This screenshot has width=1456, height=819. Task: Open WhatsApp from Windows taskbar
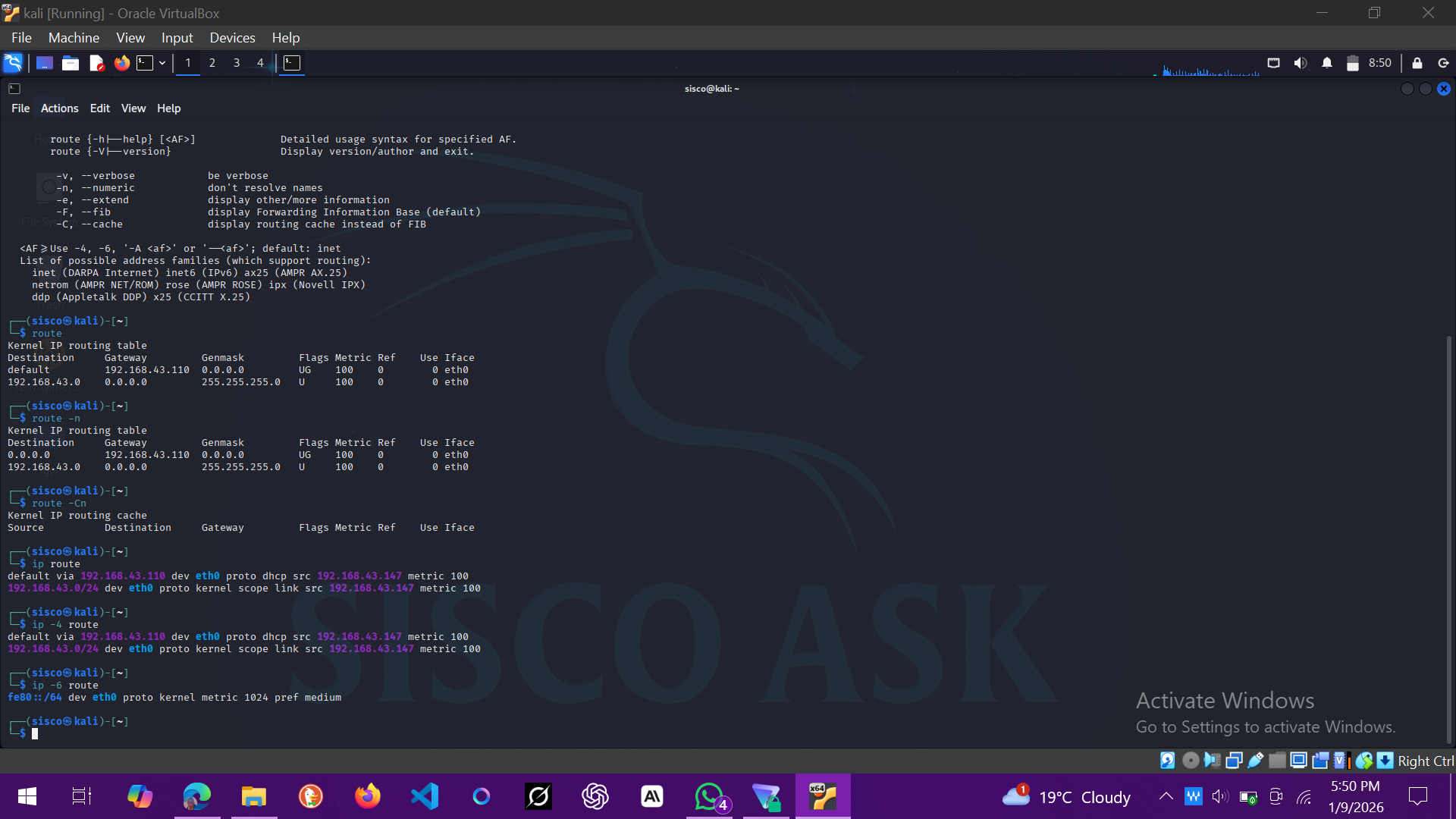[x=710, y=796]
